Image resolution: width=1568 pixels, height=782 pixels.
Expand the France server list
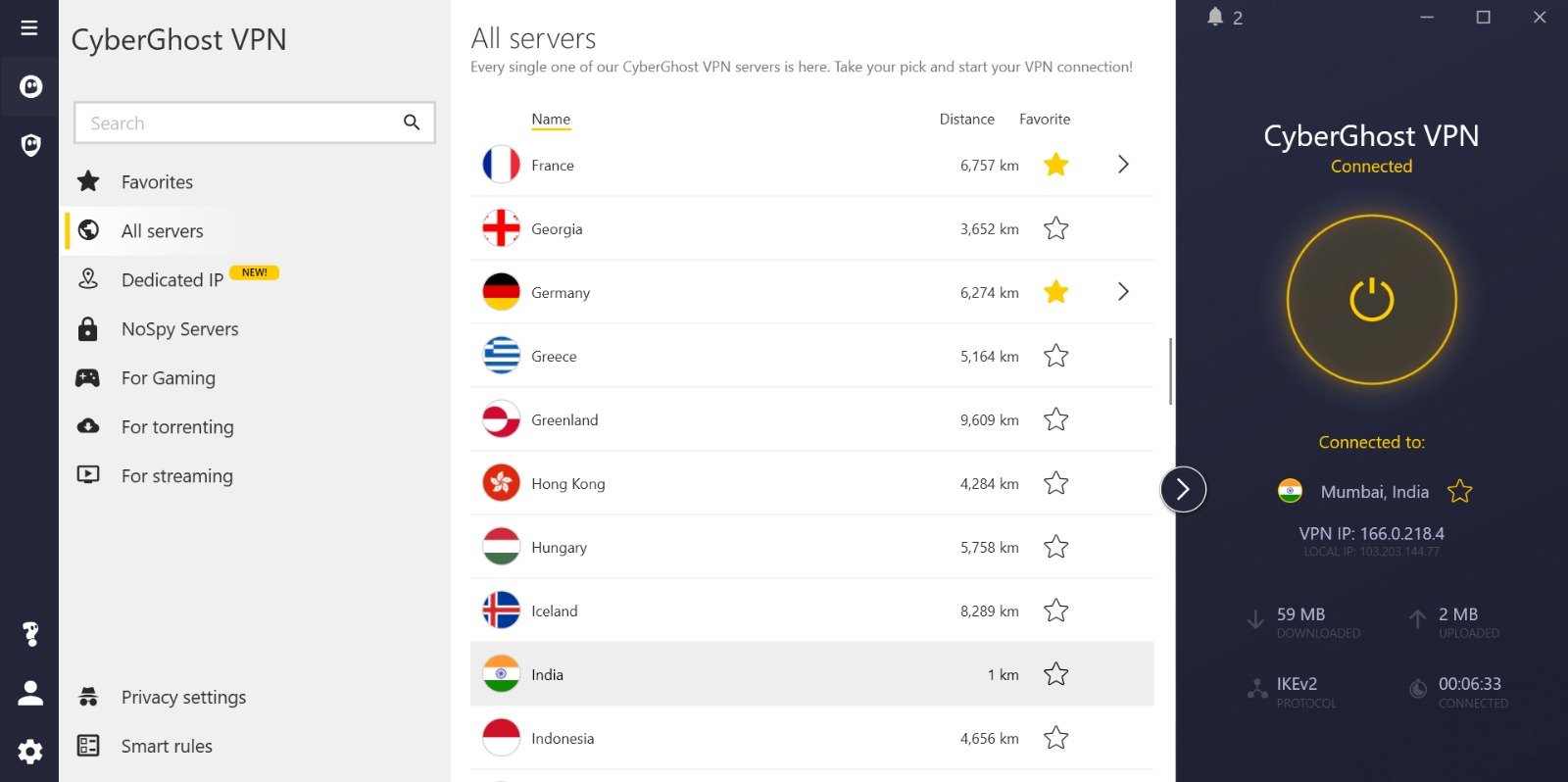1123,165
